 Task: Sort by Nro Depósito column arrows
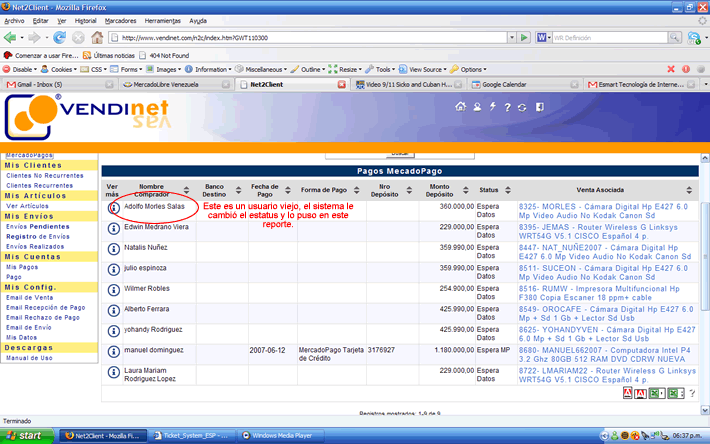coord(409,190)
